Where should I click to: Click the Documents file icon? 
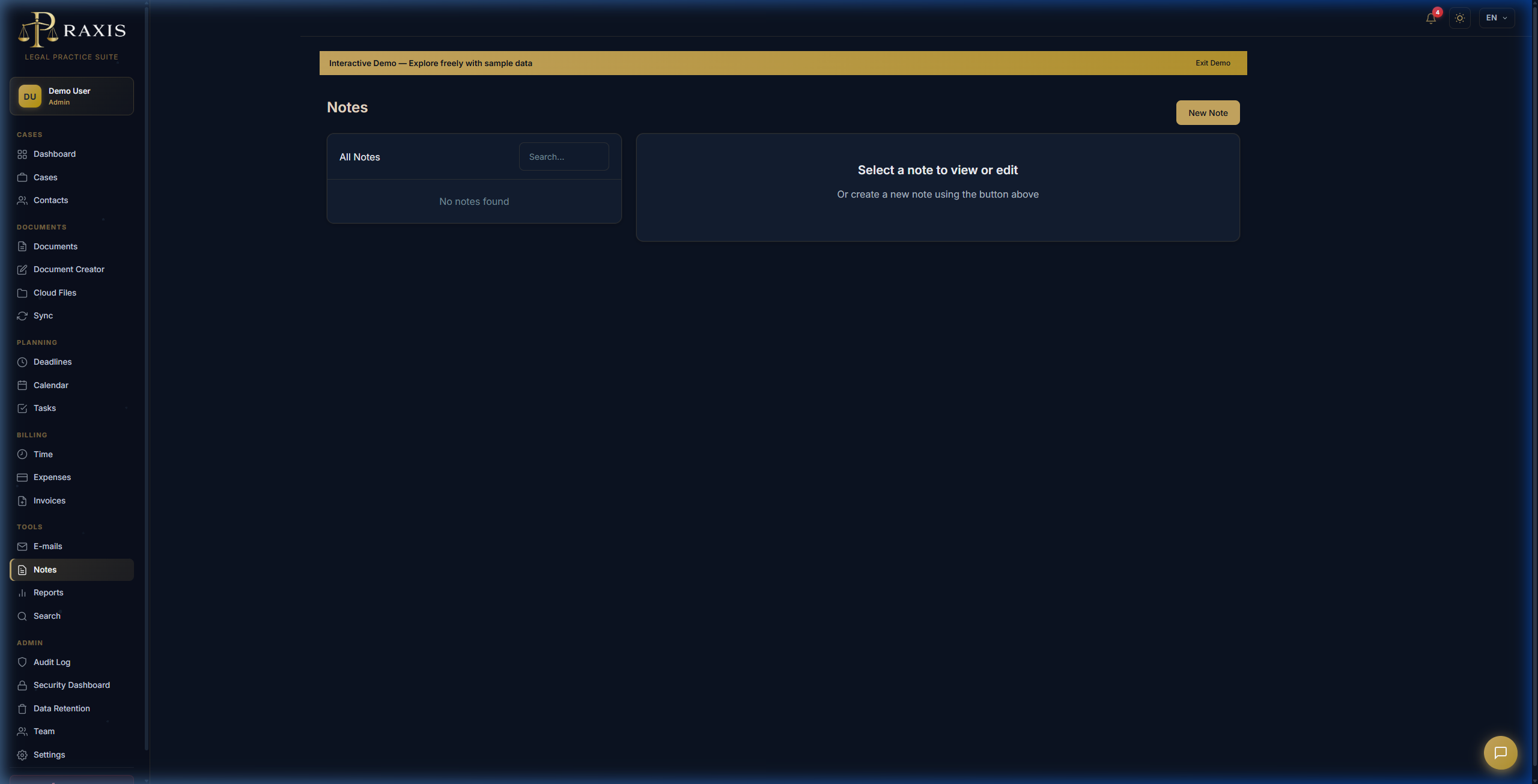pos(22,247)
